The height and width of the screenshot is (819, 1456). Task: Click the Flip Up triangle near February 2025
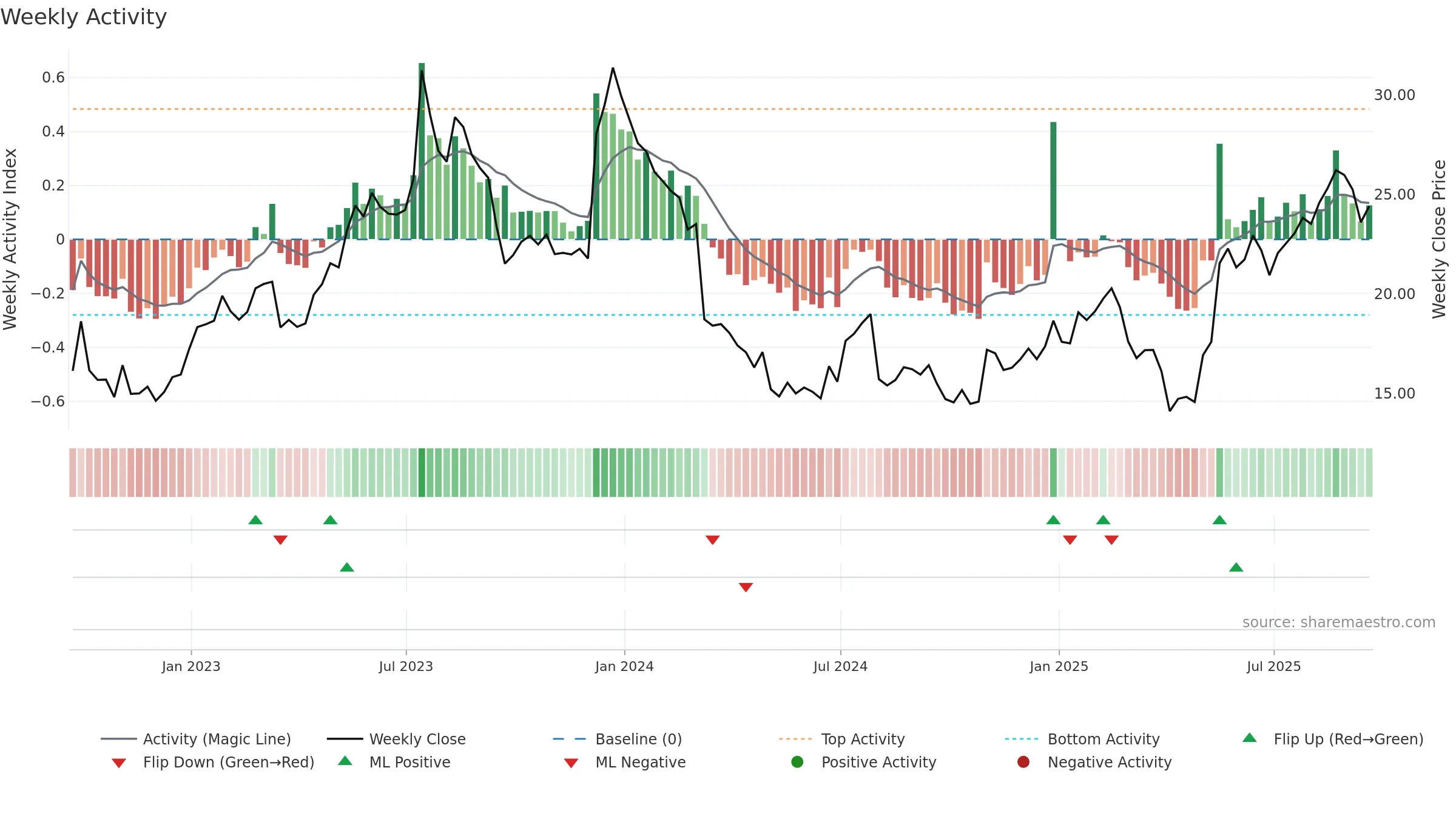coord(1103,520)
